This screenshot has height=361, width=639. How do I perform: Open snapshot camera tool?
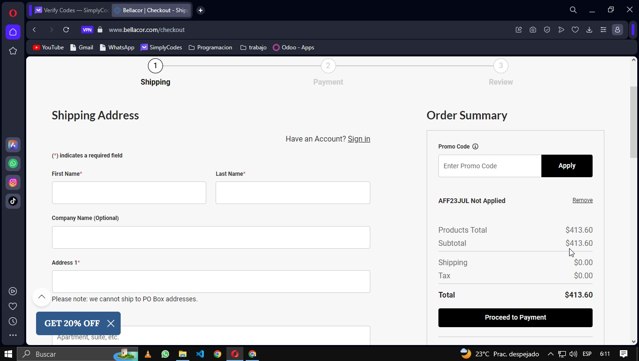[533, 30]
